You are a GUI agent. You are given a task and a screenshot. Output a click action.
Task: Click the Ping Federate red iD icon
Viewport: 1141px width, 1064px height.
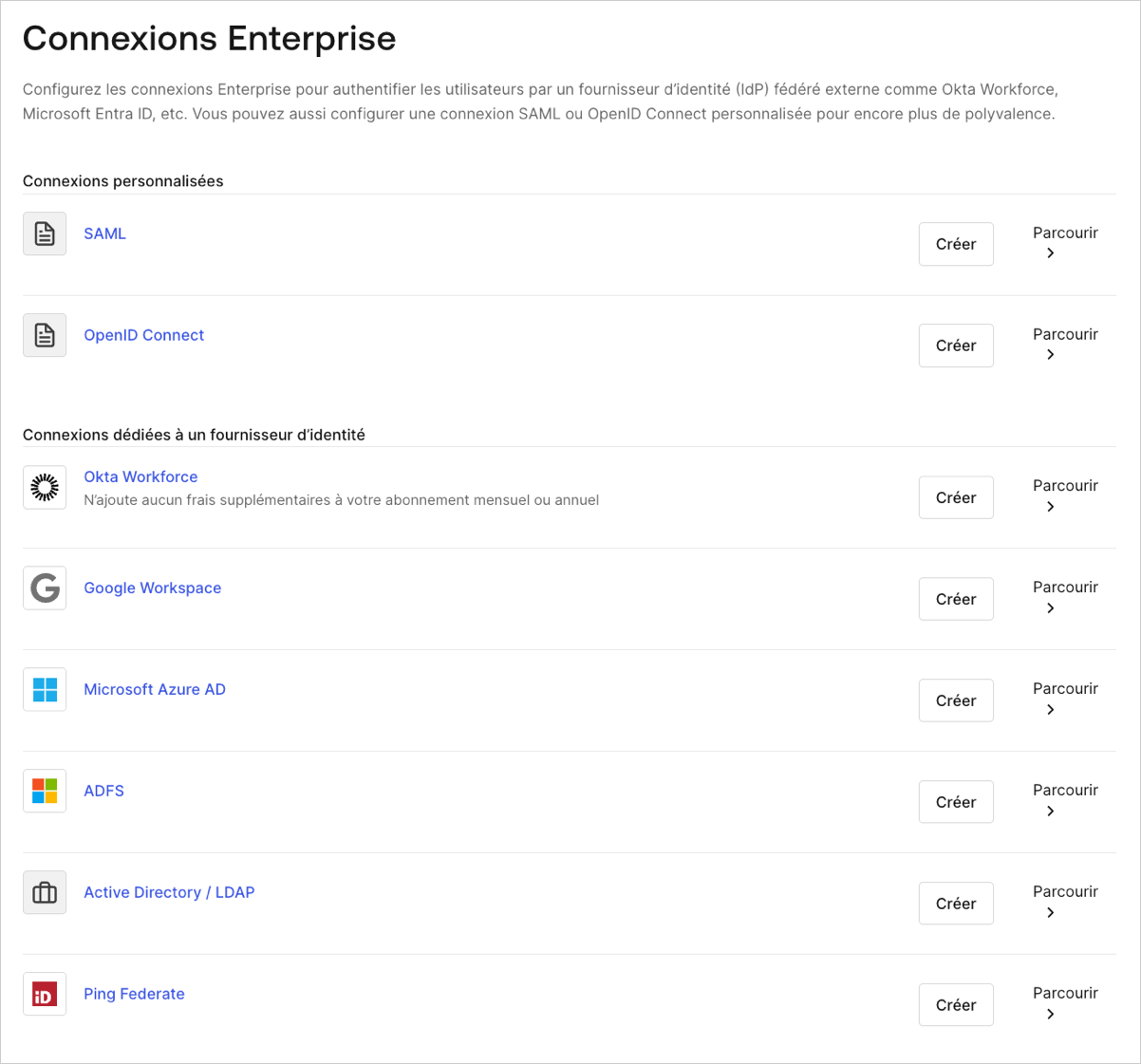tap(45, 994)
